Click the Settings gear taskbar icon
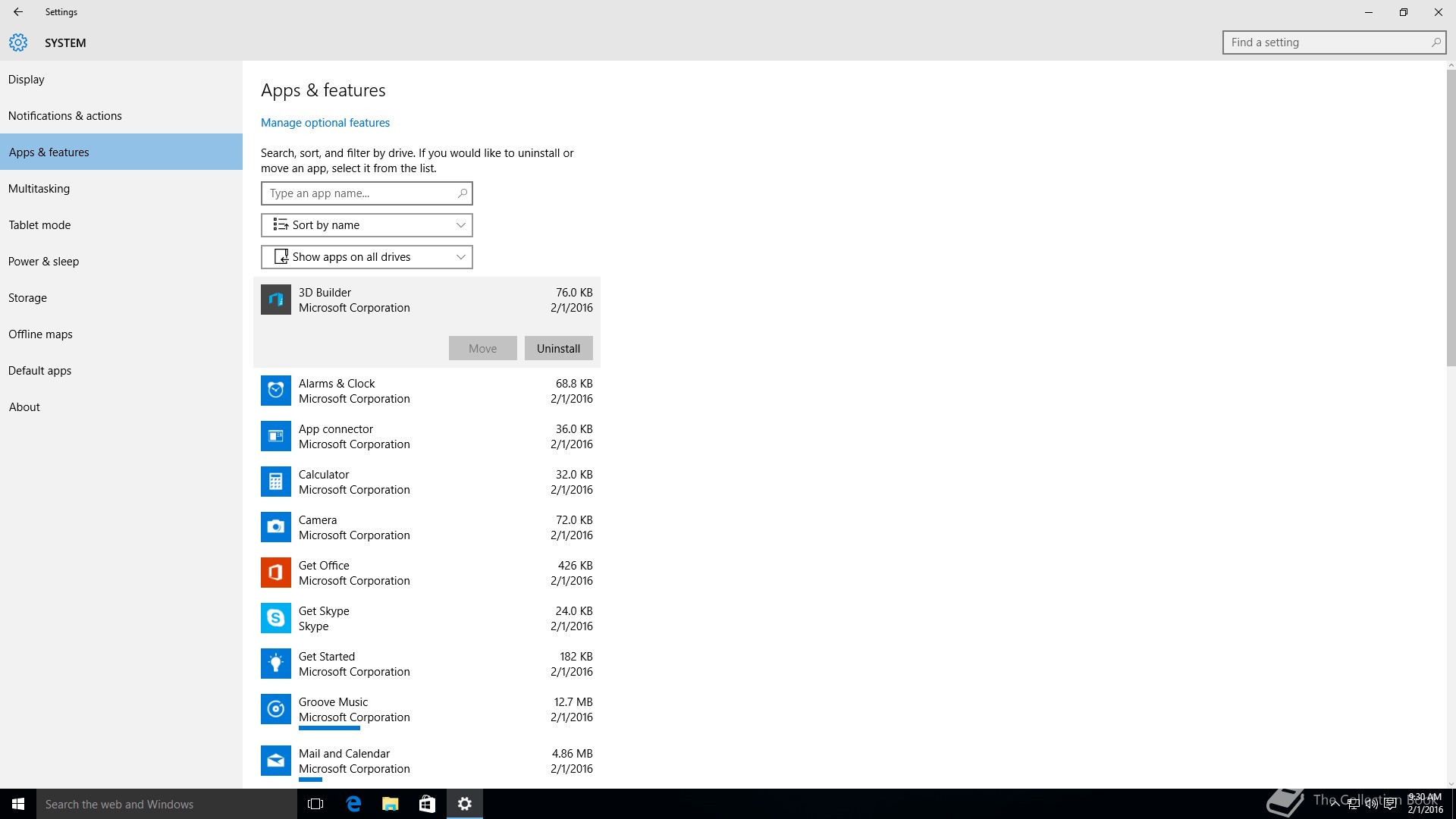 coord(465,804)
